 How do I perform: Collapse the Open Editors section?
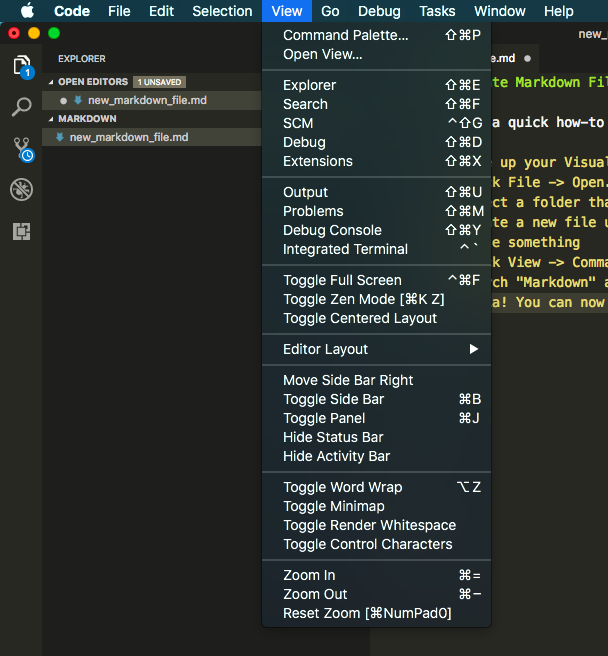pyautogui.click(x=50, y=81)
